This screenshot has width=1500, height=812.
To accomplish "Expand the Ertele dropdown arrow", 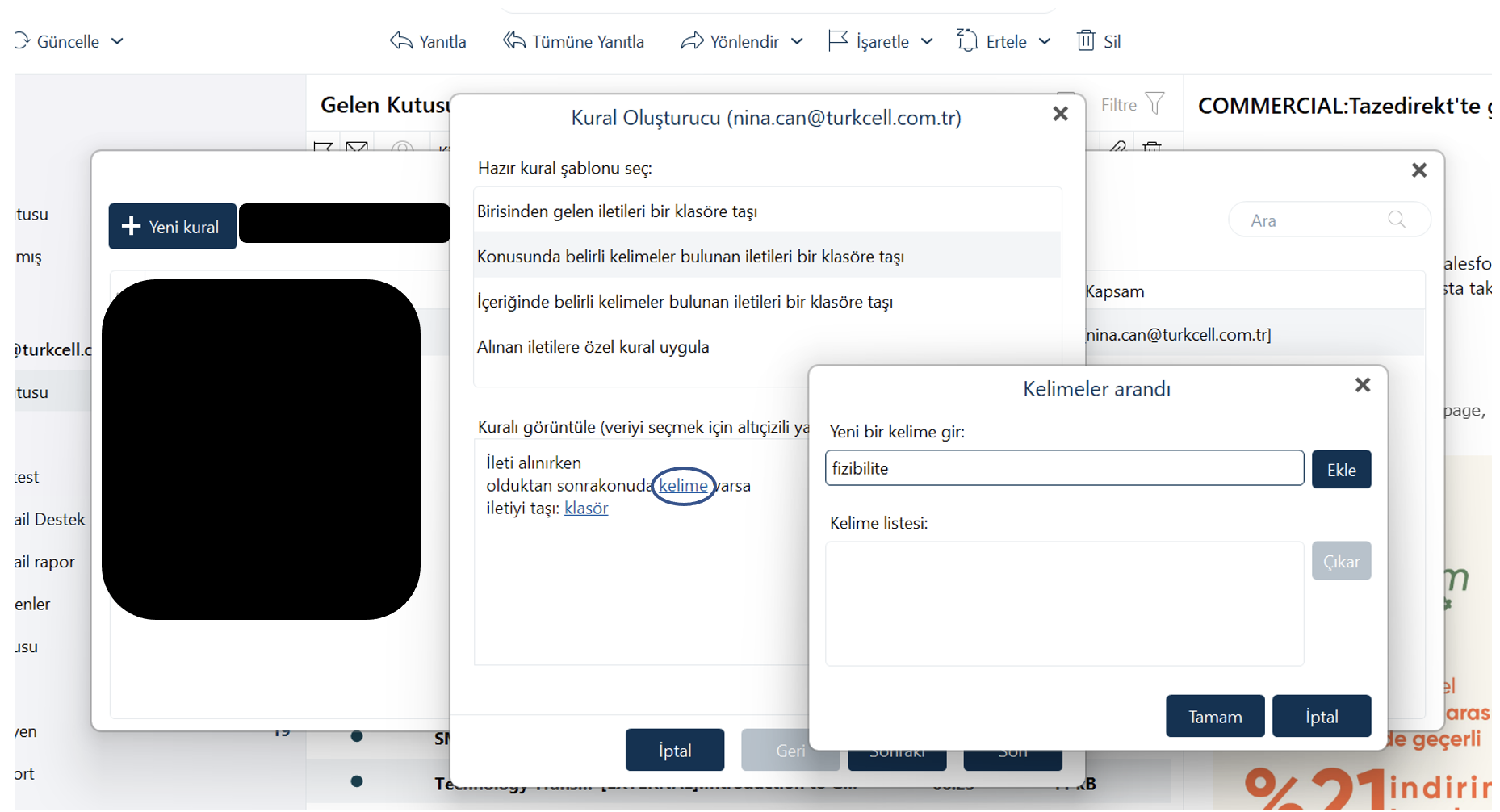I will 1045,41.
